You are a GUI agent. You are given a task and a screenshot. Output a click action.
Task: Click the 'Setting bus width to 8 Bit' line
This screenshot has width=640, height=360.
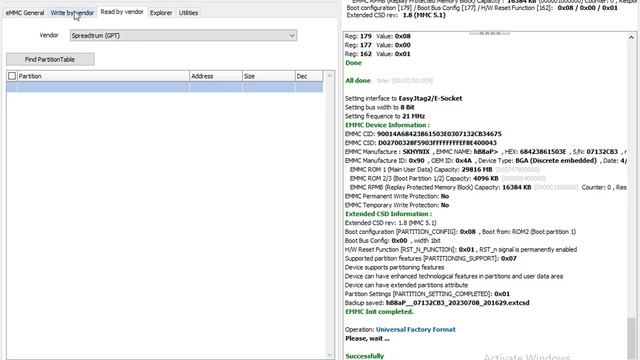coord(380,107)
